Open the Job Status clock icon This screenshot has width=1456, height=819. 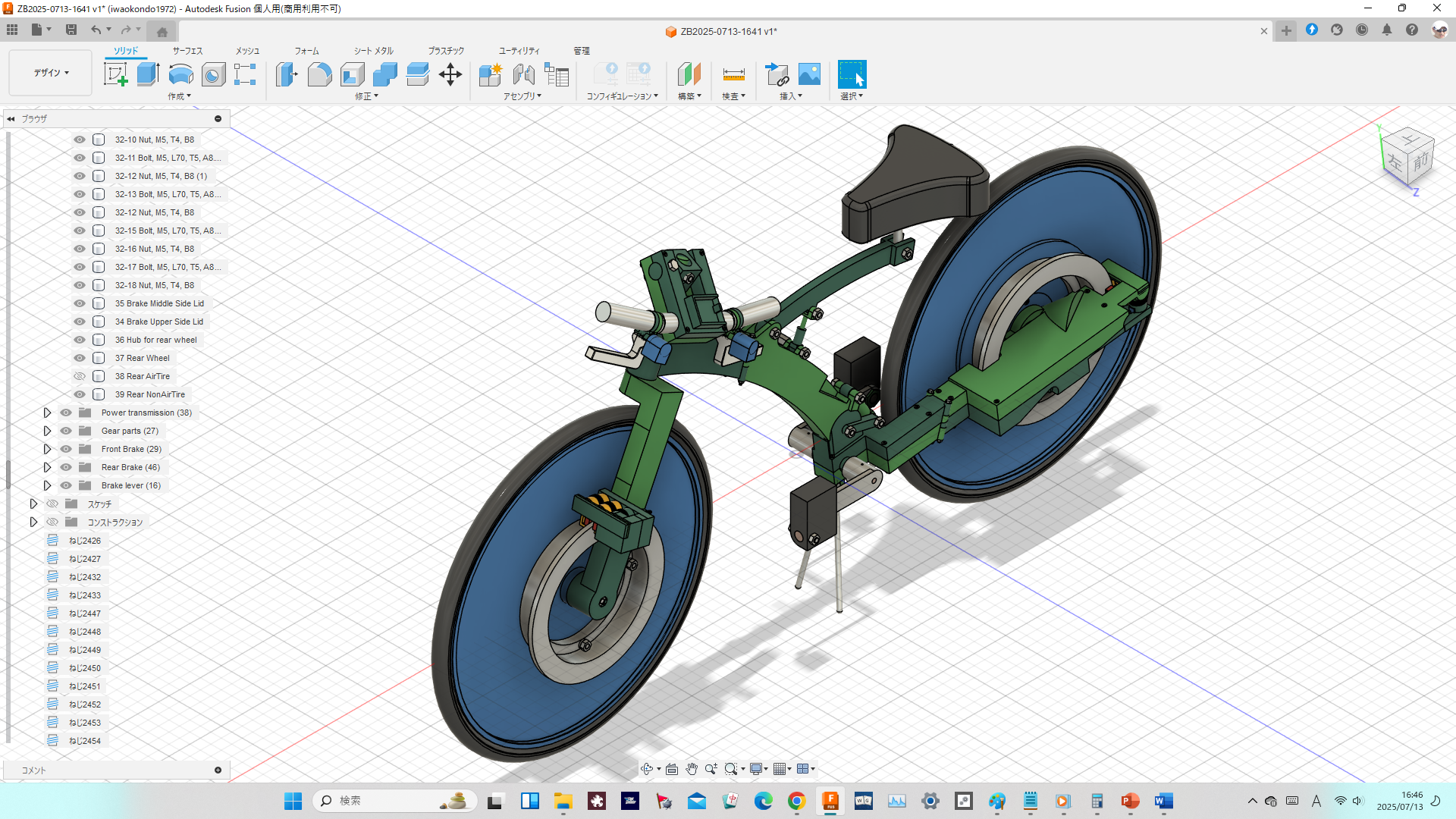point(1361,30)
